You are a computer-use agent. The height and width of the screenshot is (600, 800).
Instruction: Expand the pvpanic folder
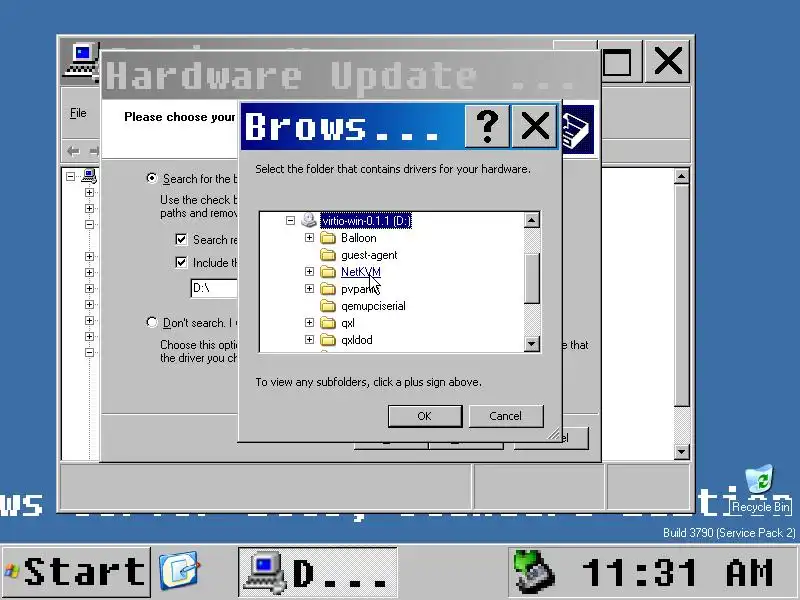(309, 289)
